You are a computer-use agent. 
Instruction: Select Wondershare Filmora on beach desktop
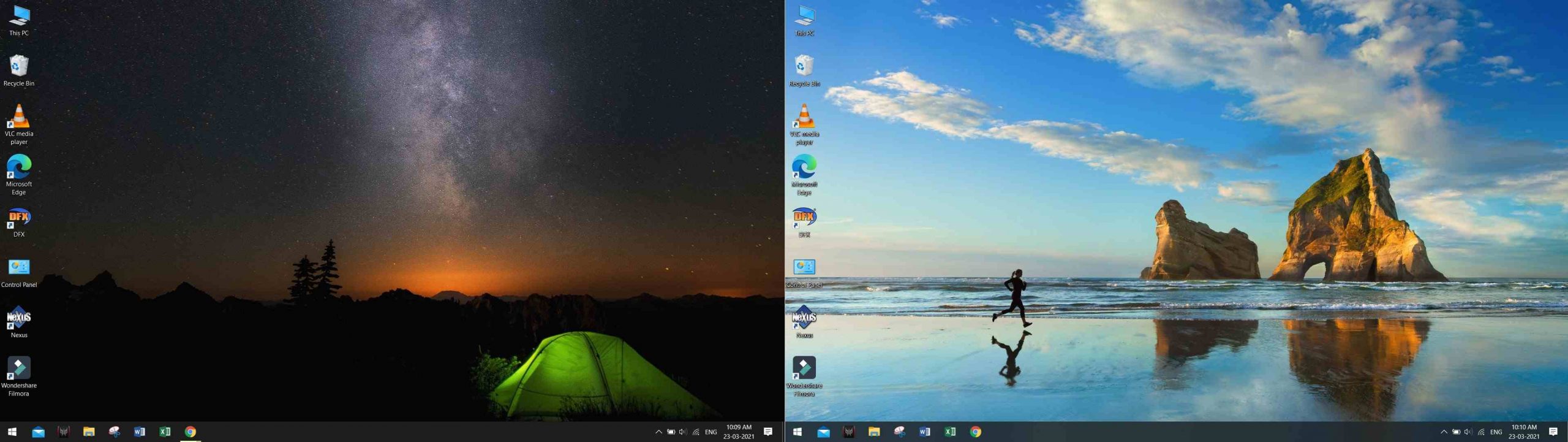(804, 376)
